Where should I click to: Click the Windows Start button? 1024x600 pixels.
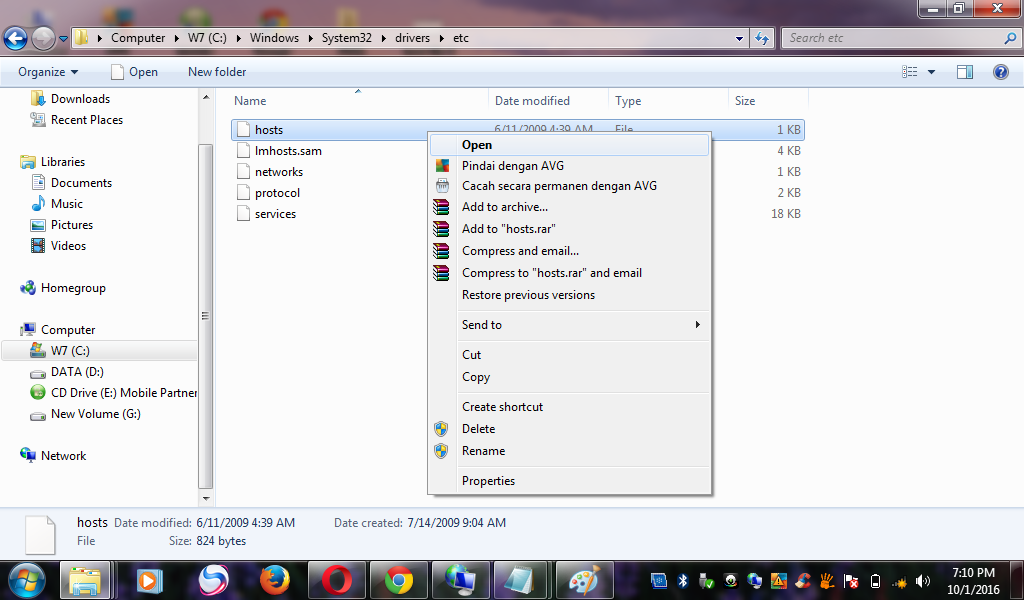click(x=27, y=580)
